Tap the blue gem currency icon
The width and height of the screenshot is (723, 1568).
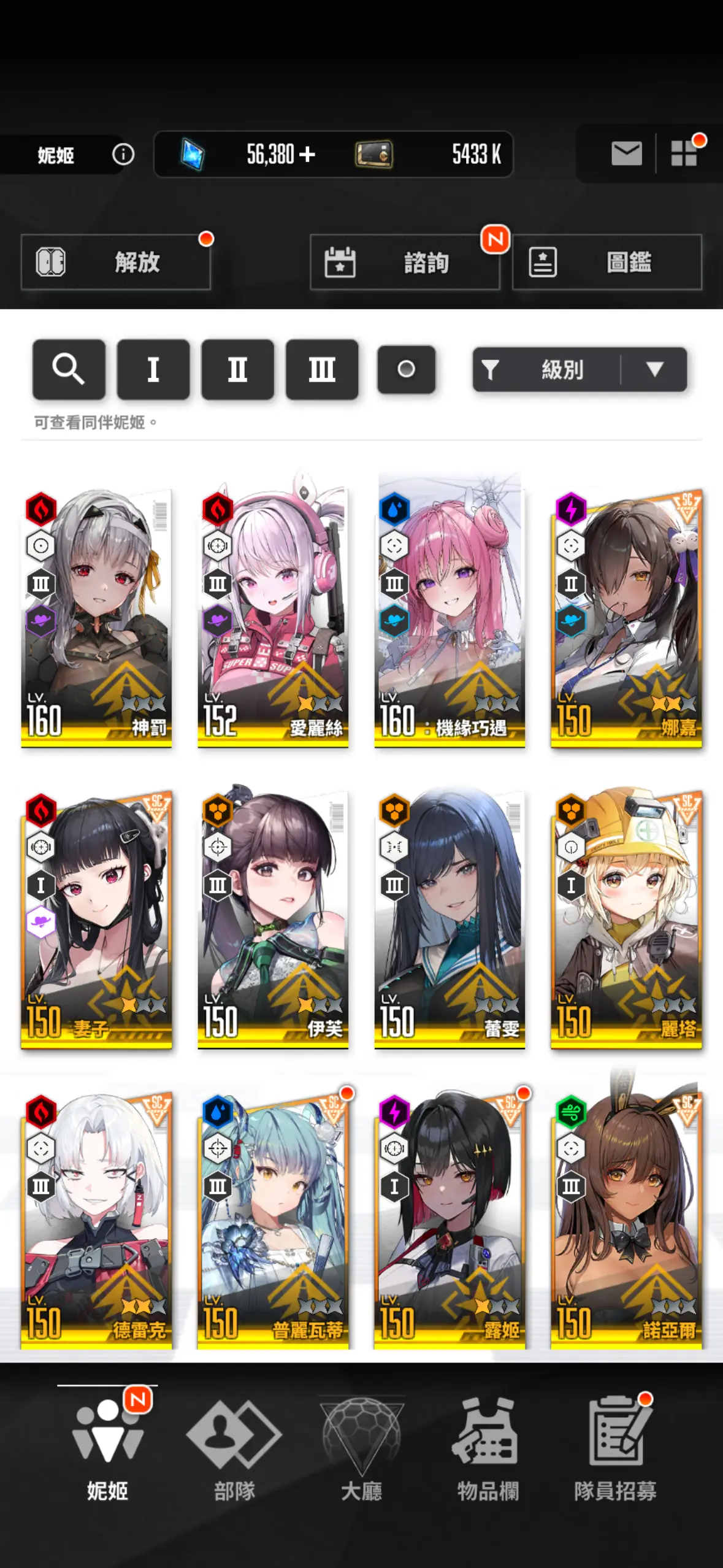coord(193,154)
